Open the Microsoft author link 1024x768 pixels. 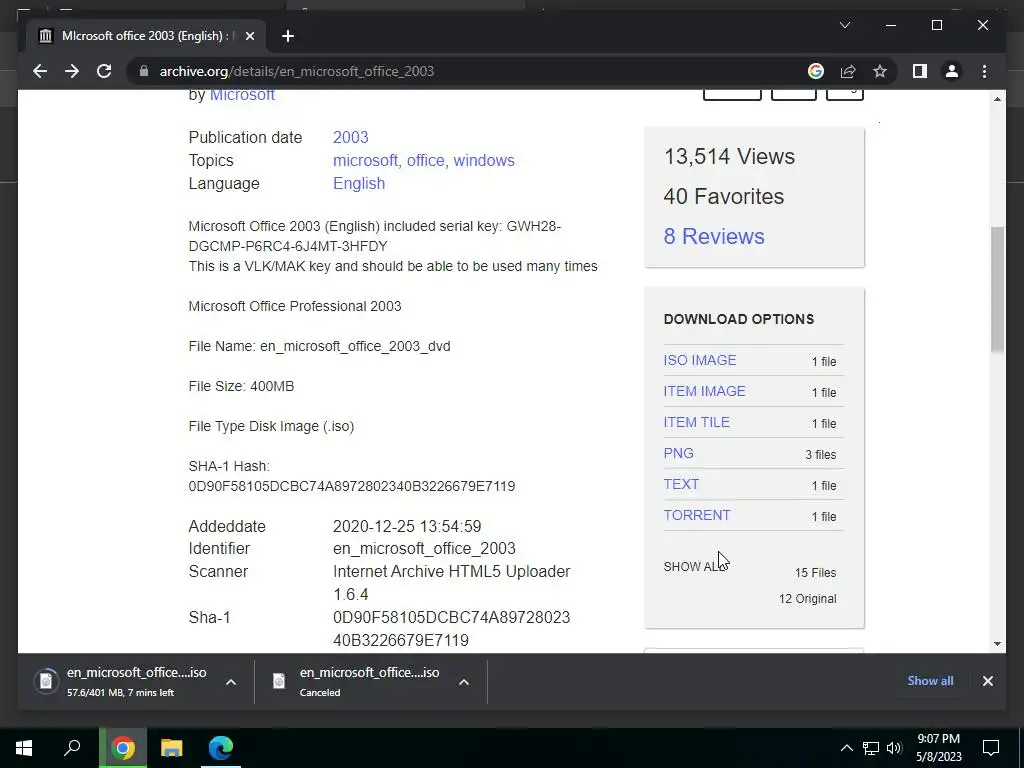(242, 95)
